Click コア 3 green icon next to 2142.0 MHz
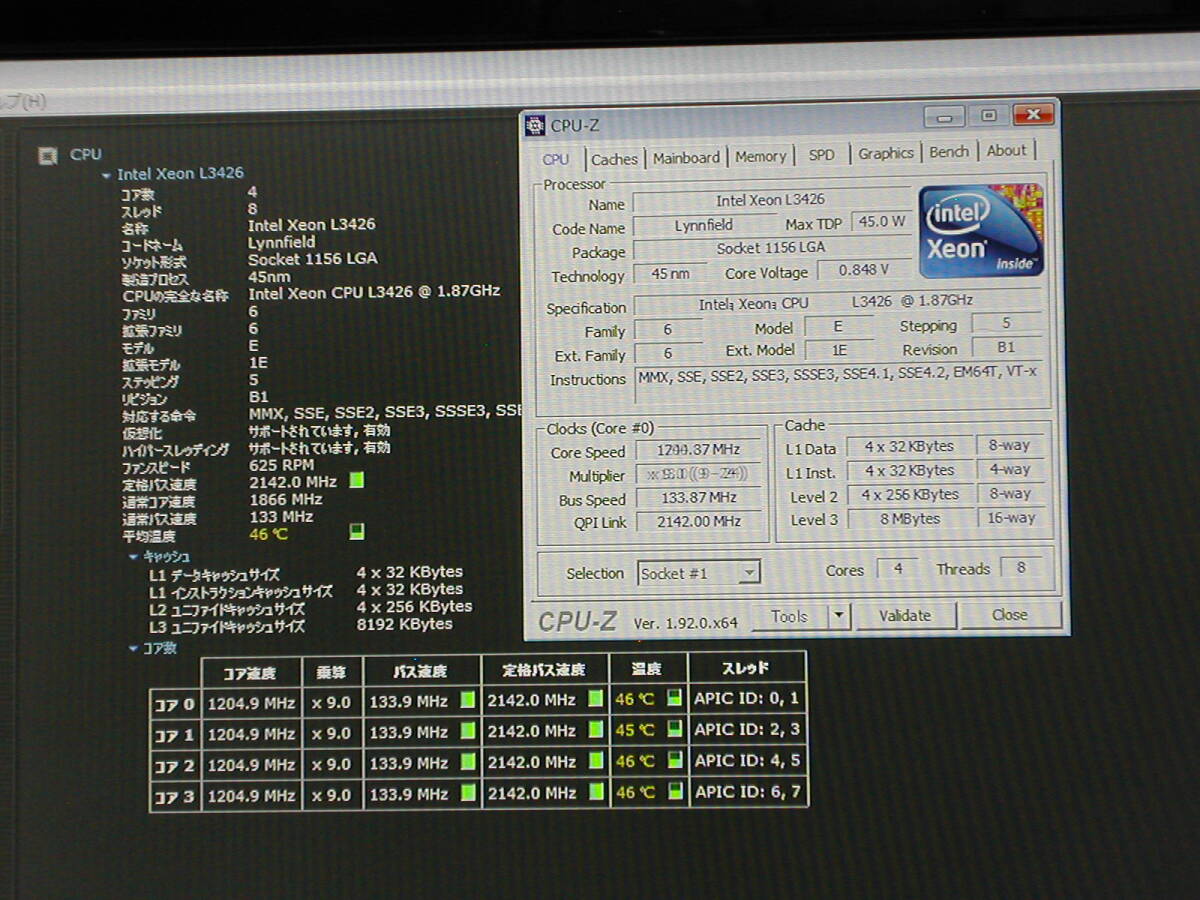 [597, 793]
